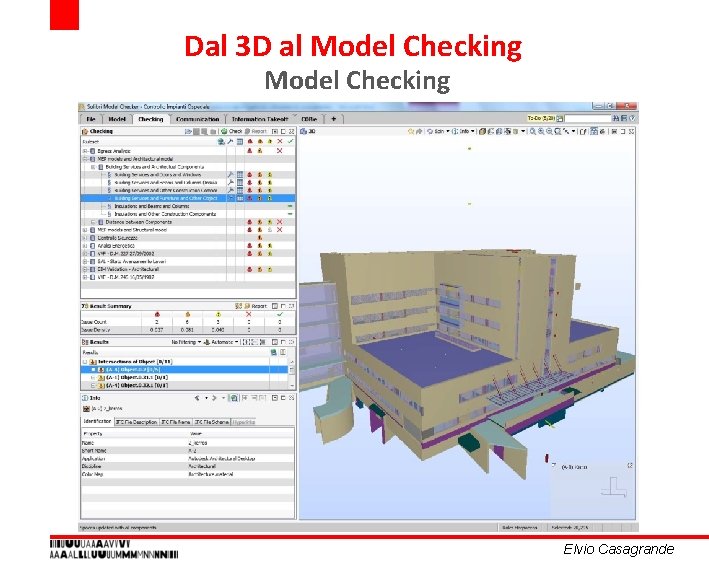Click the 3D building model roof
This screenshot has height=567, width=709.
pyautogui.click(x=434, y=357)
